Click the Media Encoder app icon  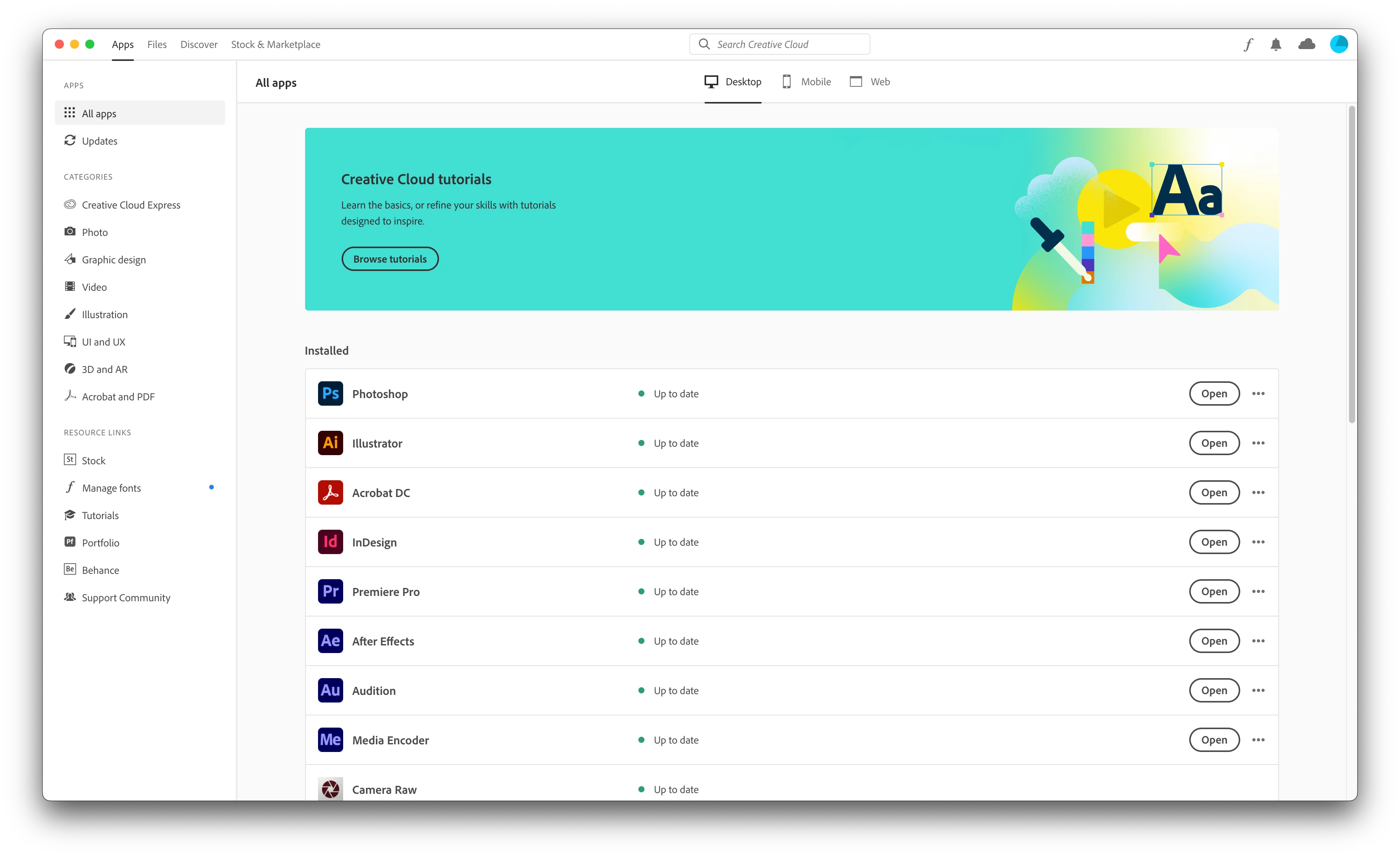pyautogui.click(x=330, y=739)
